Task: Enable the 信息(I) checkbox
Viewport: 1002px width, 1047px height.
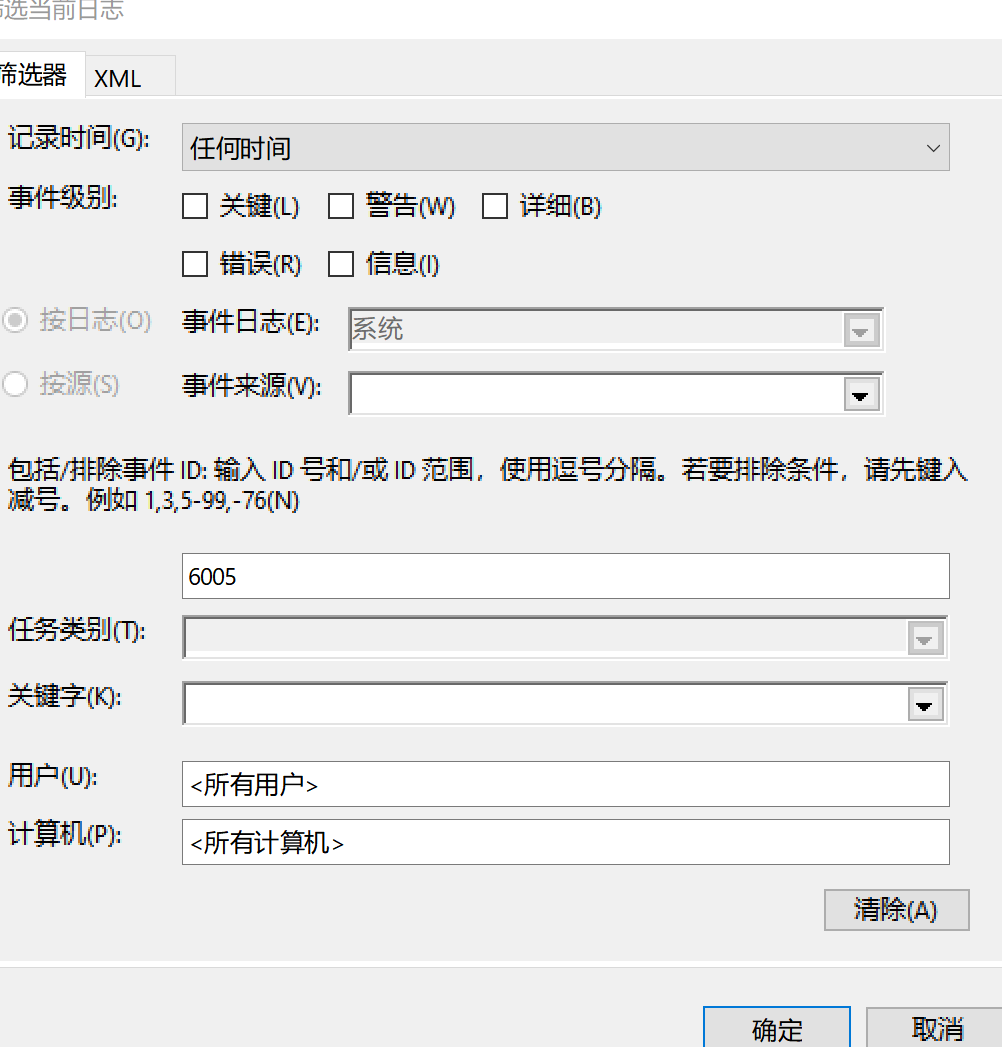Action: click(342, 265)
